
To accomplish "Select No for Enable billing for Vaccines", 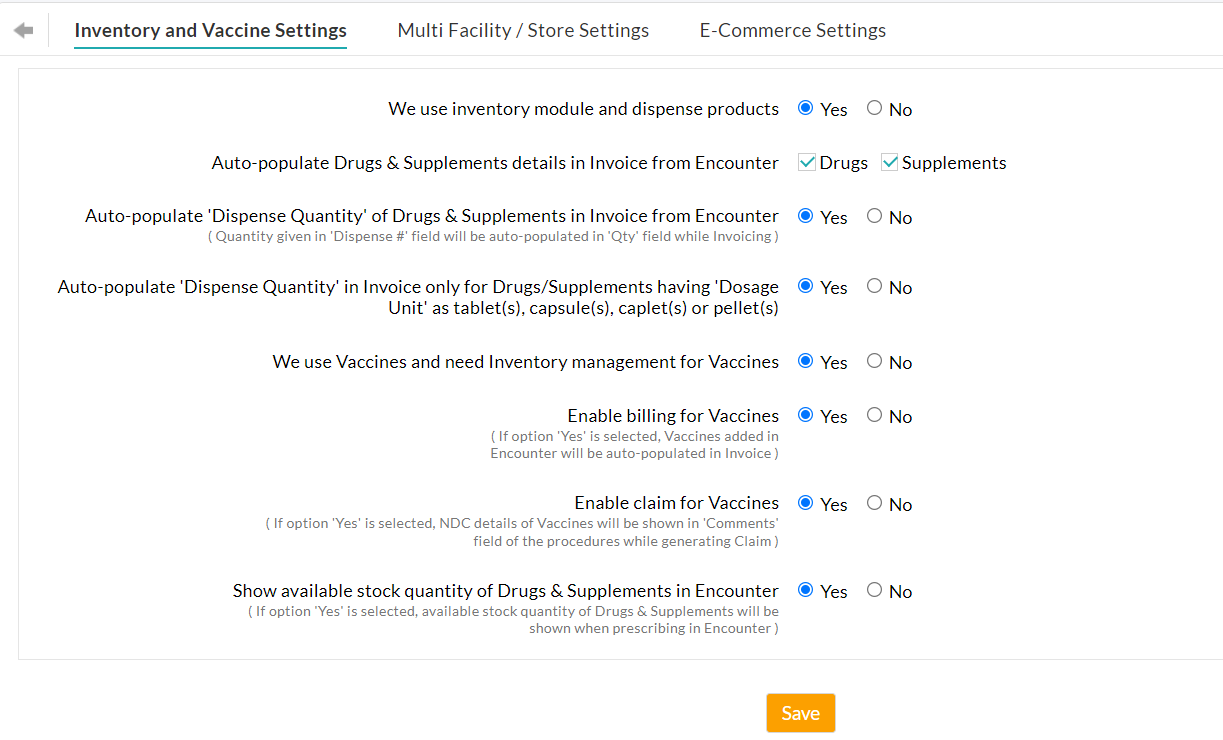I will coord(874,415).
